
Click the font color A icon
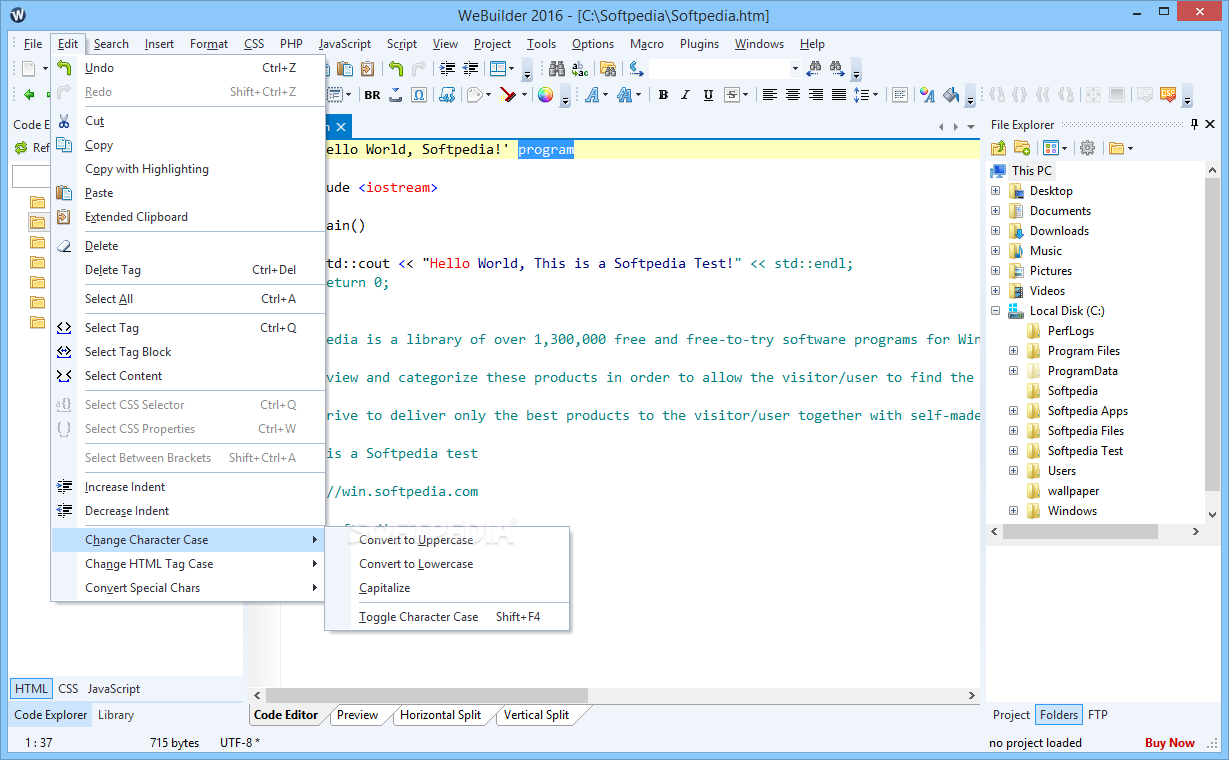(x=927, y=95)
